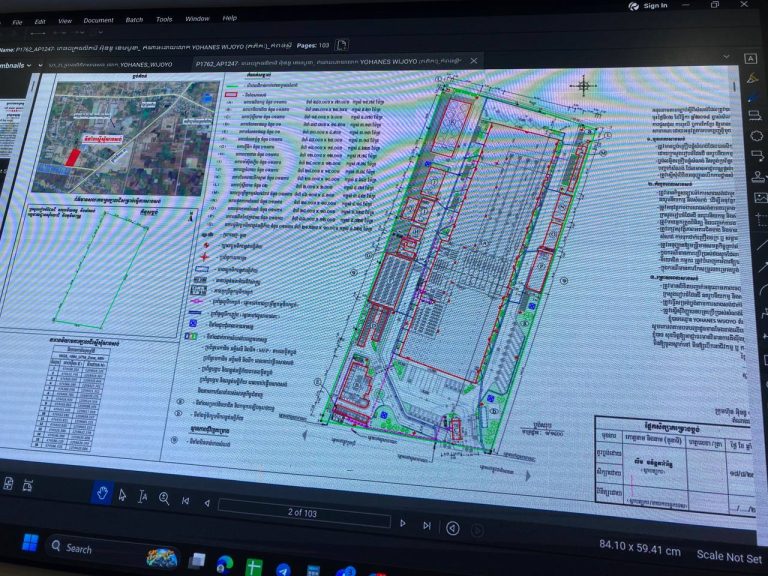This screenshot has width=768, height=576.
Task: Open the Sign In account menu
Action: pyautogui.click(x=649, y=6)
